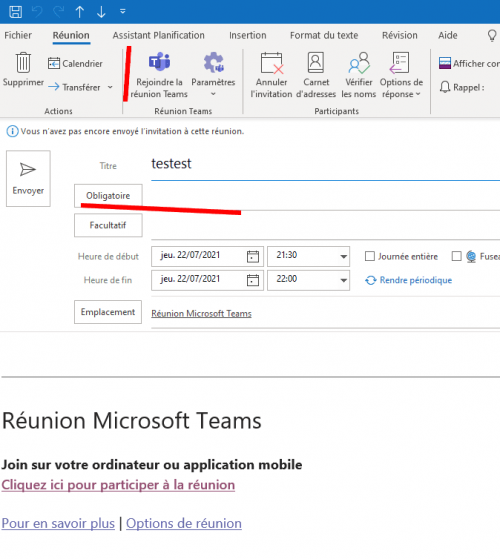
Task: Open the 21:30 start time dropdown
Action: (x=344, y=256)
